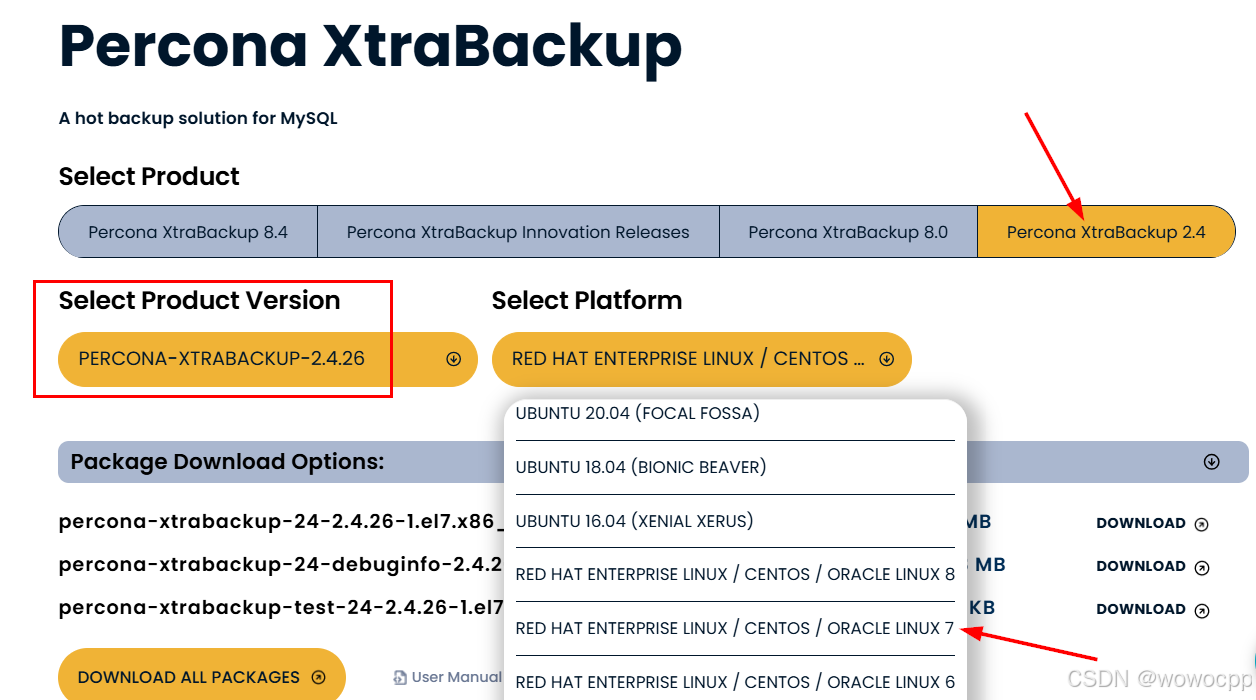Click the arrow icon in the version dropdown
Image resolution: width=1256 pixels, height=700 pixels.
click(453, 359)
